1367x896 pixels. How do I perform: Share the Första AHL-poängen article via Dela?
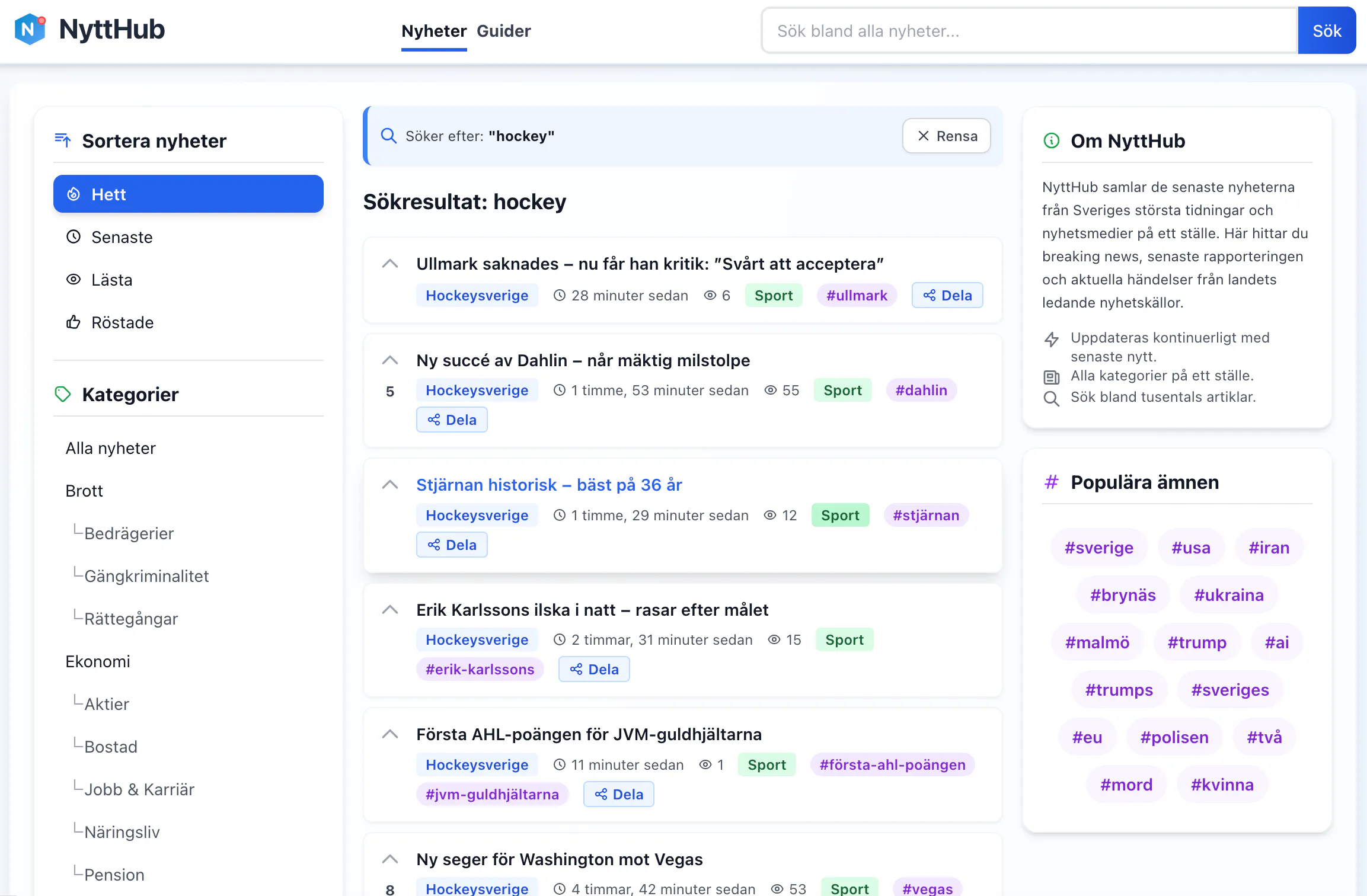[x=619, y=794]
